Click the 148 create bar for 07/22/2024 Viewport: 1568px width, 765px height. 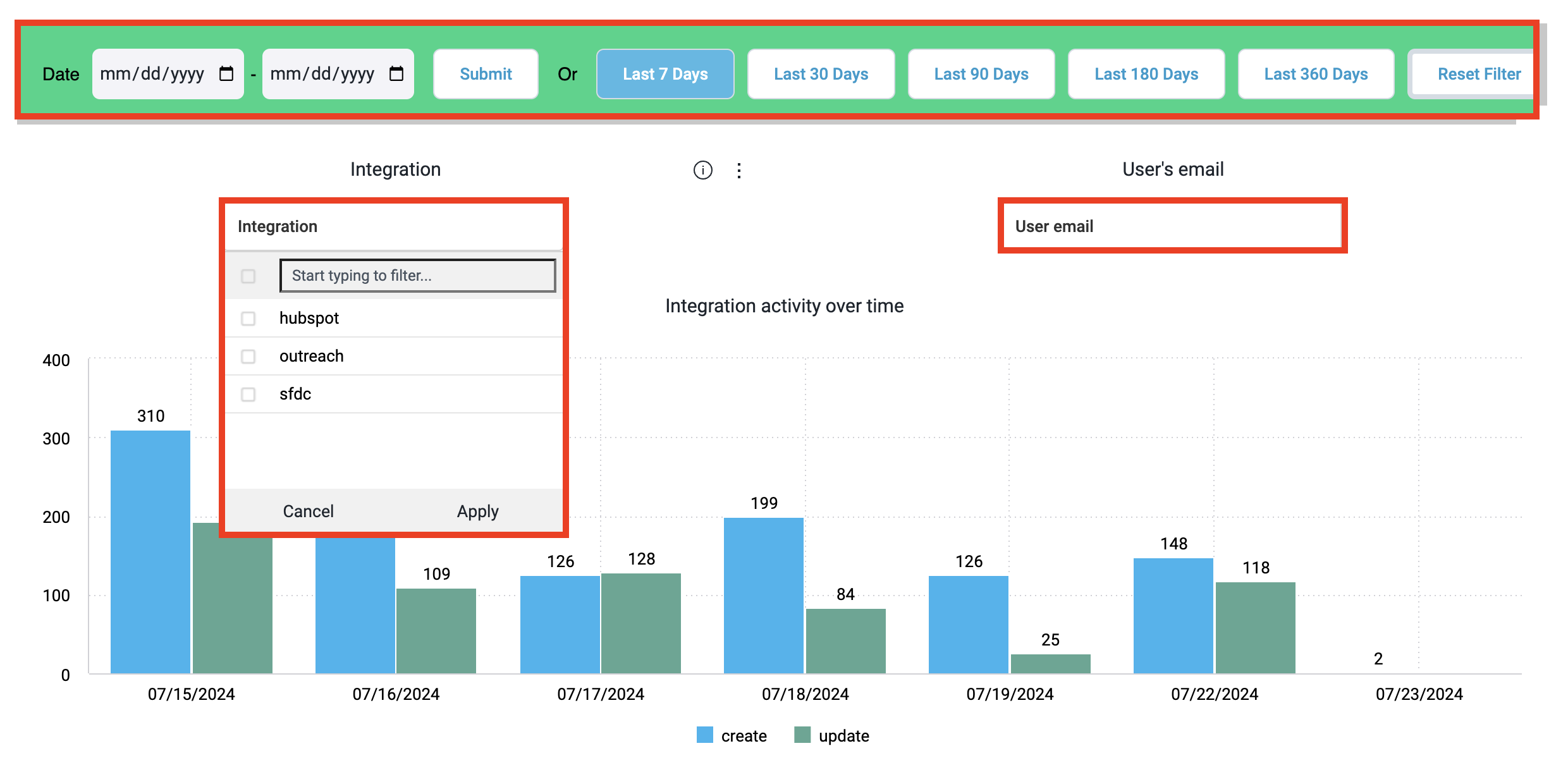tap(1173, 616)
